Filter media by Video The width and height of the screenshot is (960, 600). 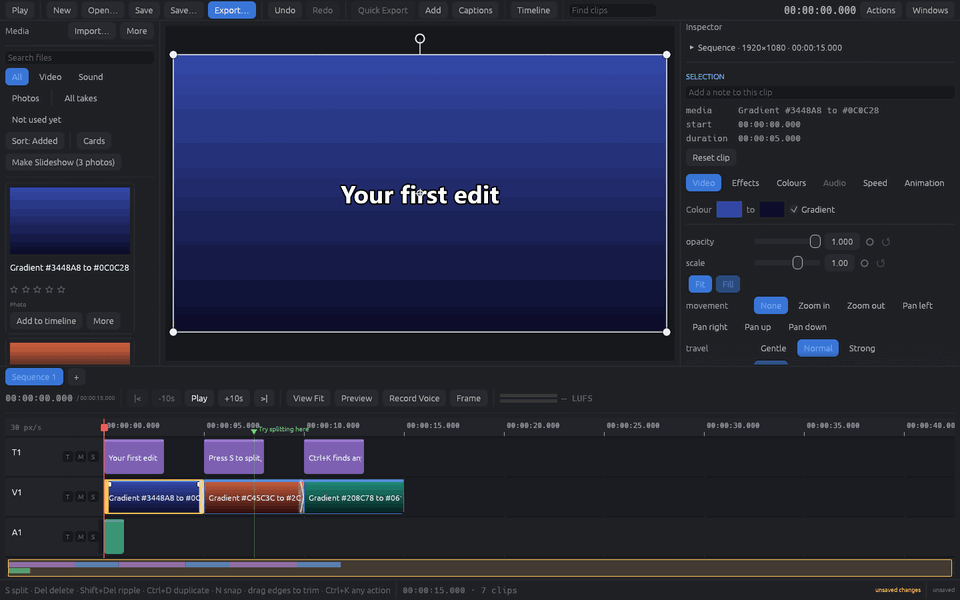coord(50,77)
